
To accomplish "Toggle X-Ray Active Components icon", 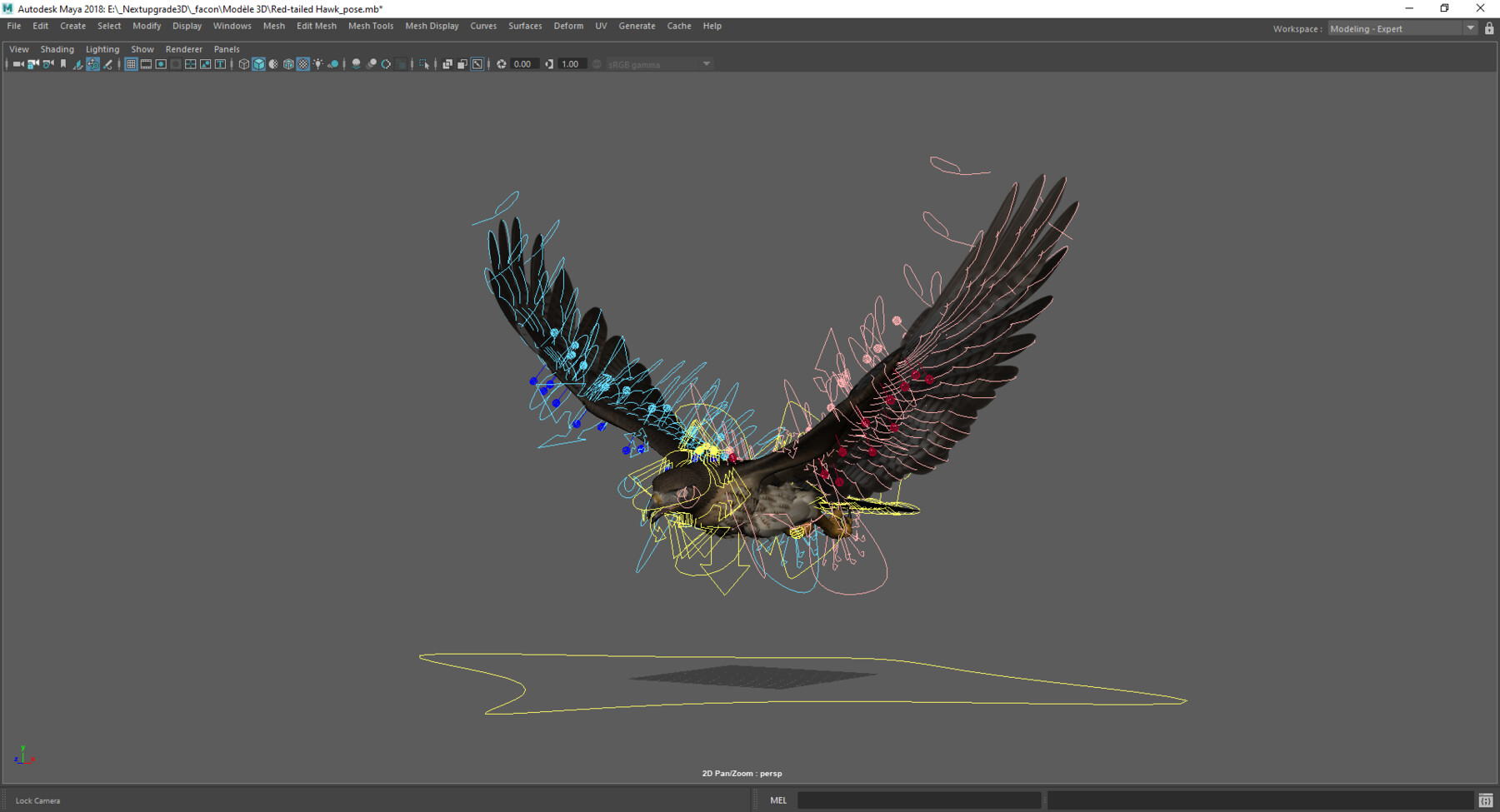I will pyautogui.click(x=462, y=64).
